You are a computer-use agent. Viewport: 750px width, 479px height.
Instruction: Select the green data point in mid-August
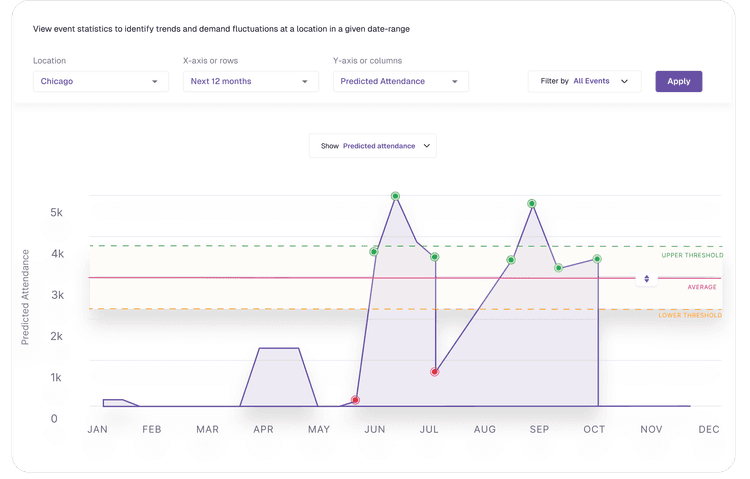511,260
